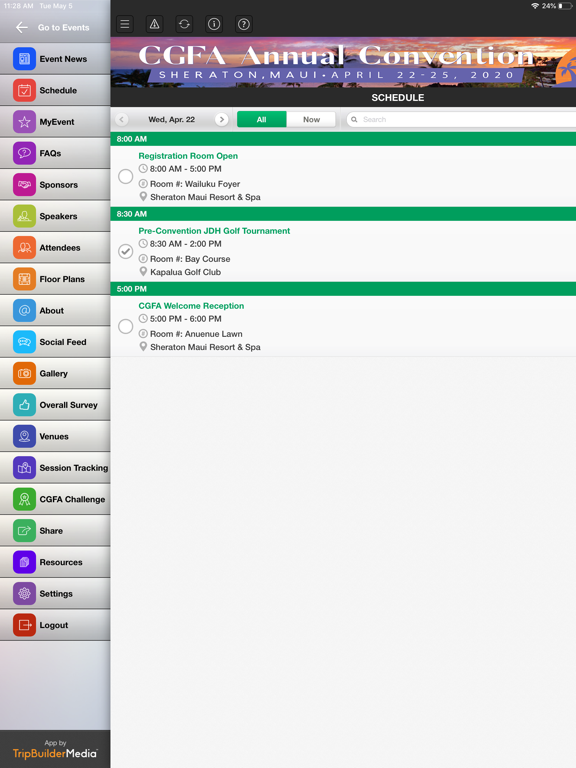Uncheck the Pre-Convention JDH Golf Tournament circle
The height and width of the screenshot is (768, 576).
[x=125, y=251]
